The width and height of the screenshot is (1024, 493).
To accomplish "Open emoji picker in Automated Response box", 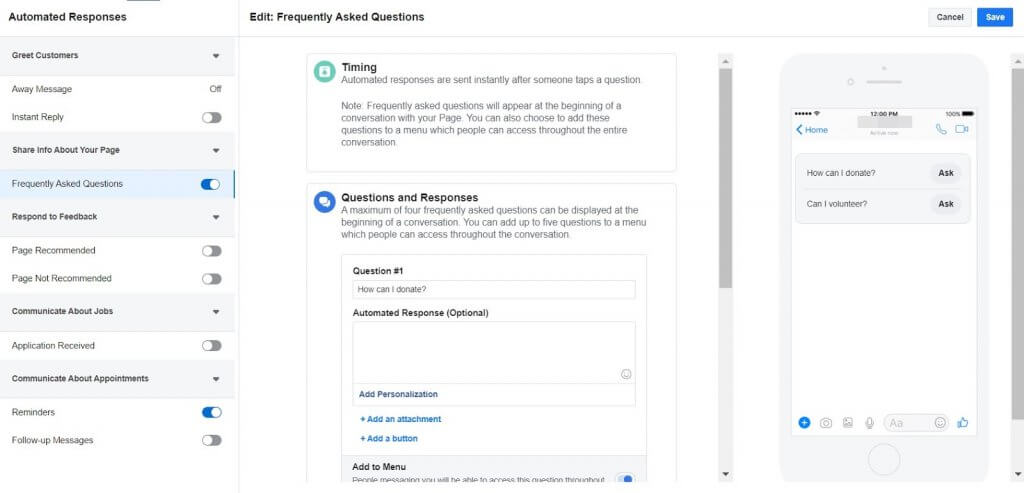I will [x=626, y=374].
